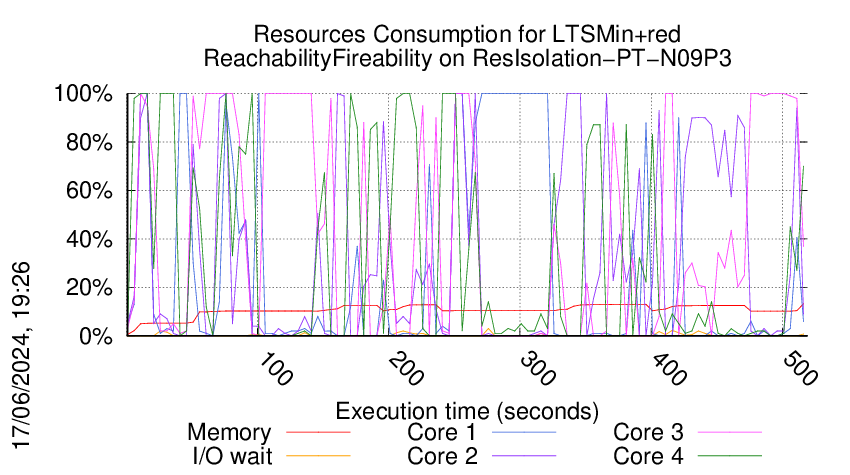Click the magenta Core 3 legend line
The height and width of the screenshot is (475, 850).
(x=730, y=433)
